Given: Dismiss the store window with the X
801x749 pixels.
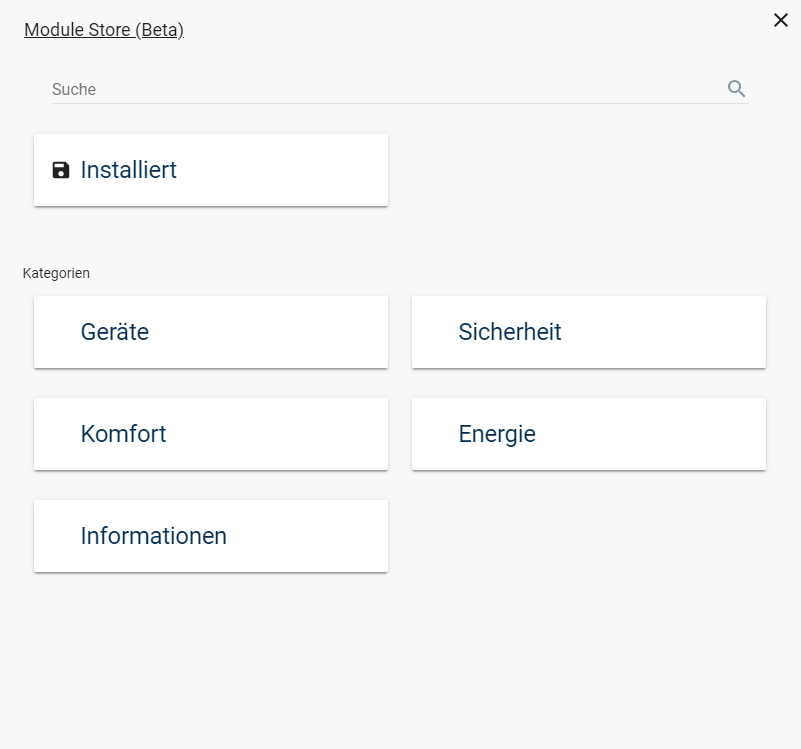Looking at the screenshot, I should (781, 19).
